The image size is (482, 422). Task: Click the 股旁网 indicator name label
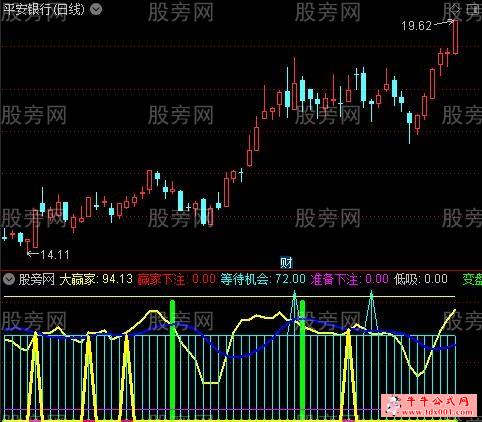36,279
